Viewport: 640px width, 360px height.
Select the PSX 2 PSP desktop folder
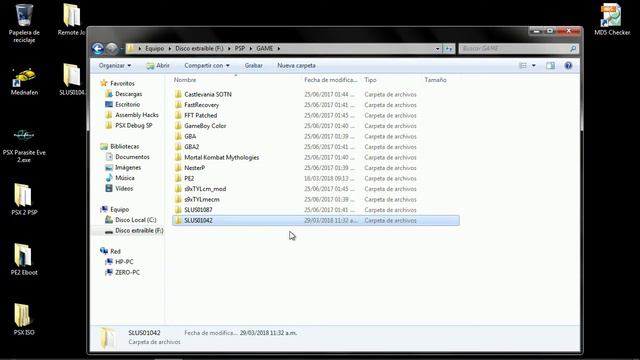(24, 199)
